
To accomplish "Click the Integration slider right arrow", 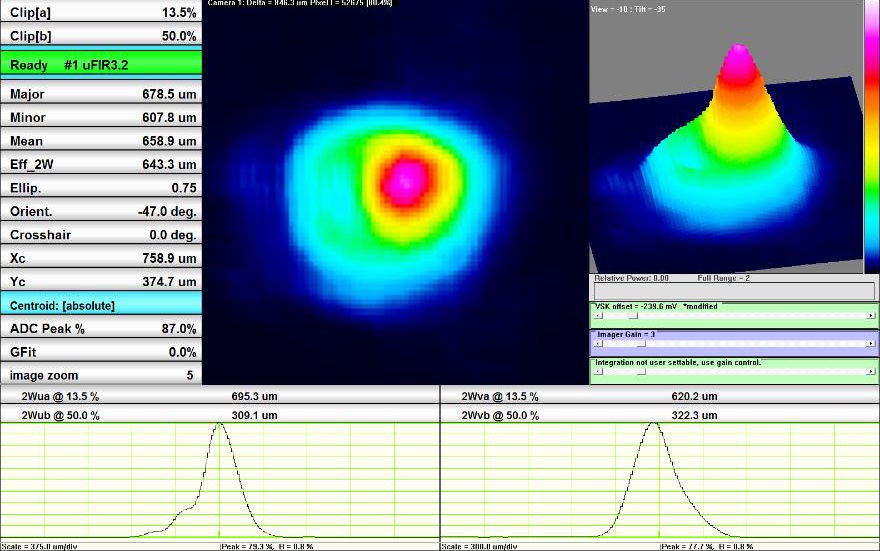I will click(x=873, y=371).
